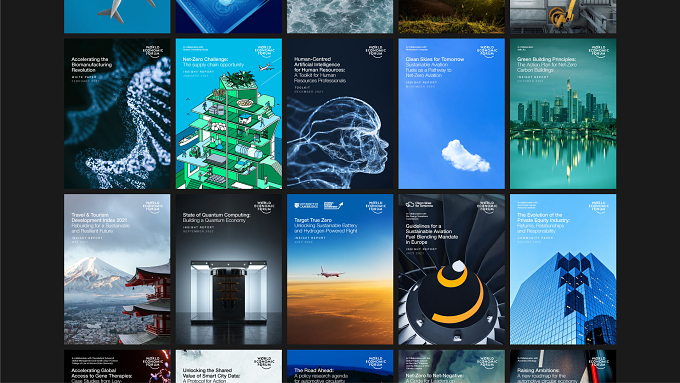Select the Target True Zero report cover
This screenshot has width=680, height=383.
click(340, 269)
